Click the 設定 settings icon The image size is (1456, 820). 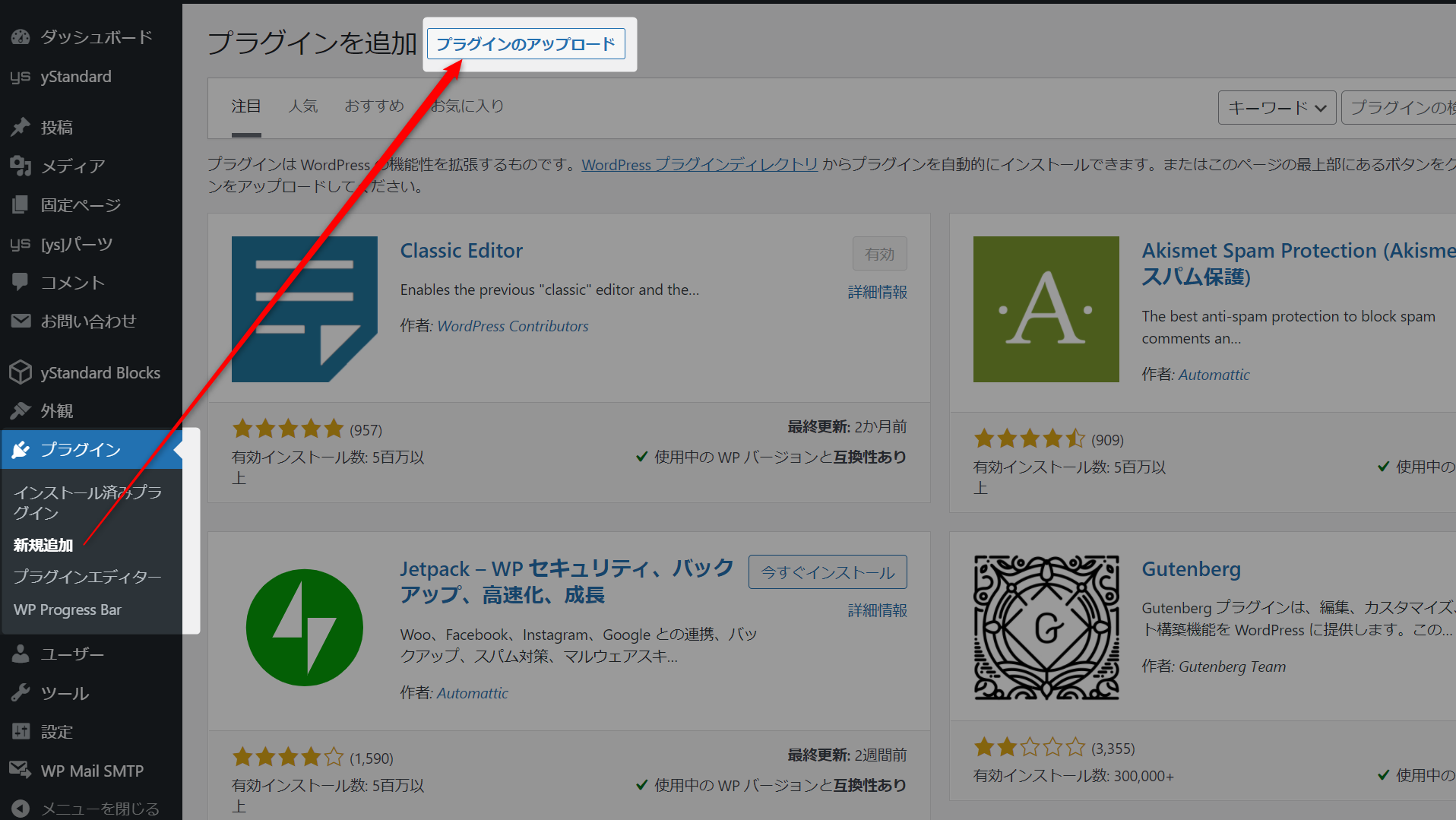pyautogui.click(x=21, y=731)
